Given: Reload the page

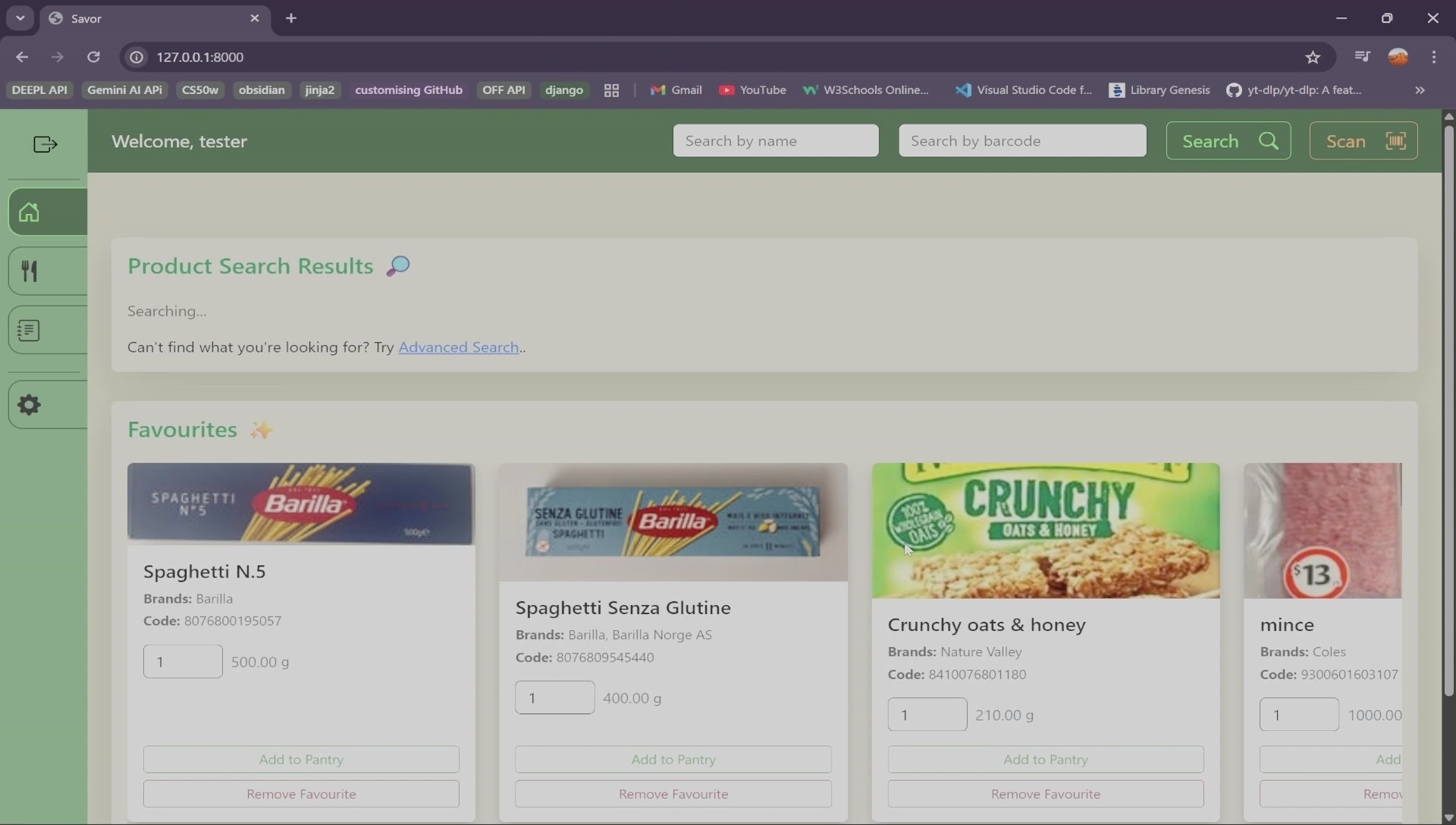Looking at the screenshot, I should 93,58.
